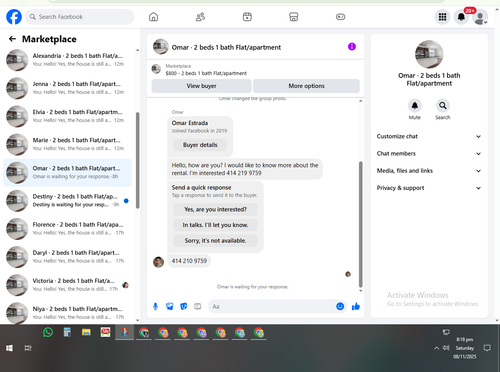
Task: Click the back arrow beside Marketplace
Action: pyautogui.click(x=12, y=39)
